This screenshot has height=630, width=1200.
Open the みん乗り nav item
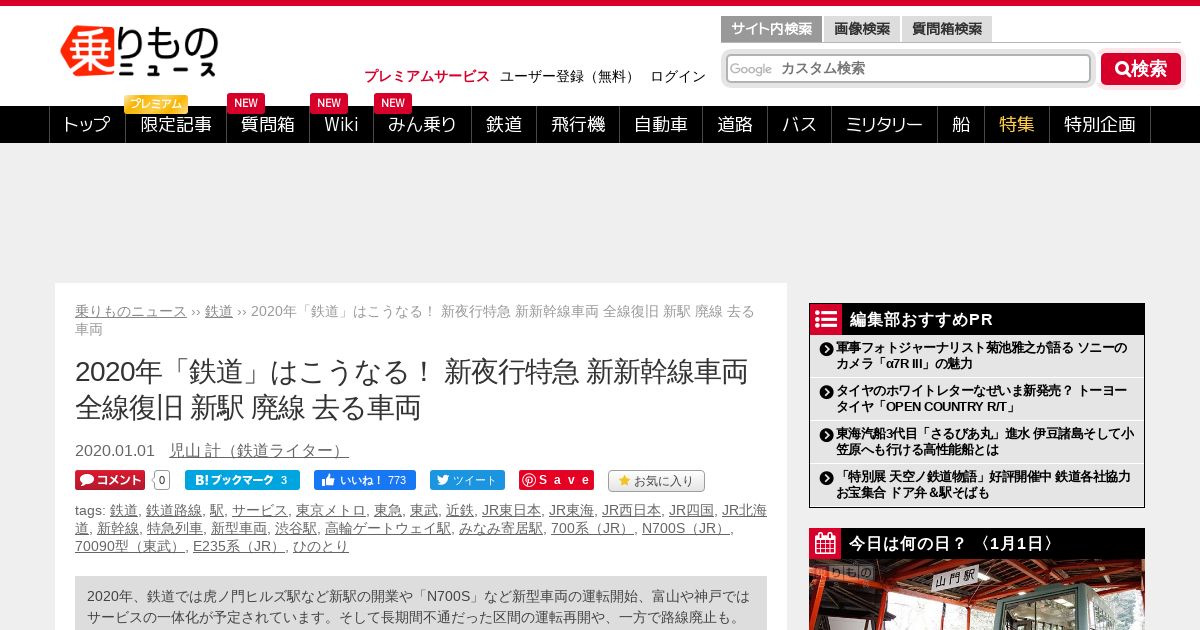click(422, 125)
